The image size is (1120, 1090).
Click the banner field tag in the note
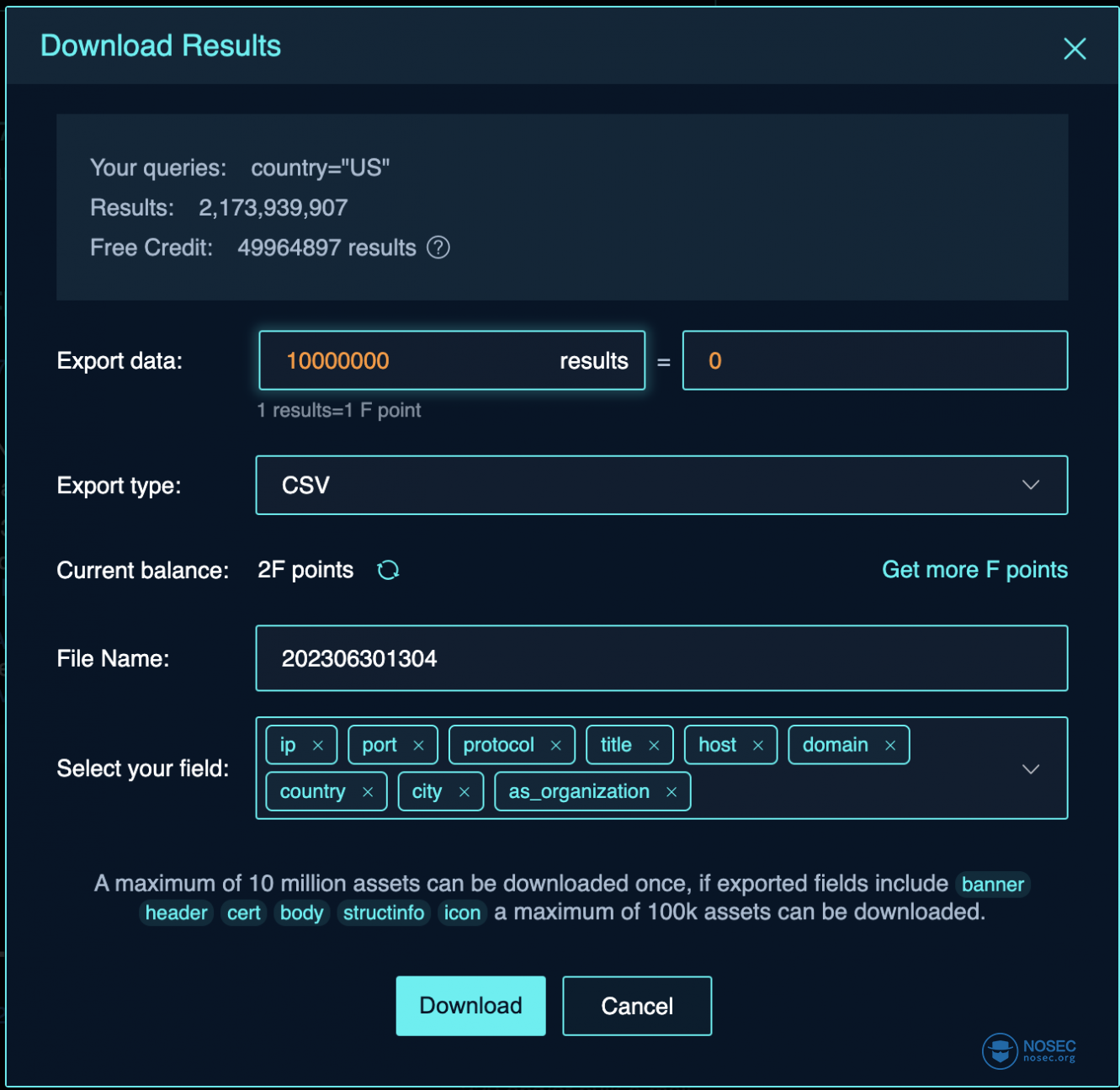coord(993,884)
